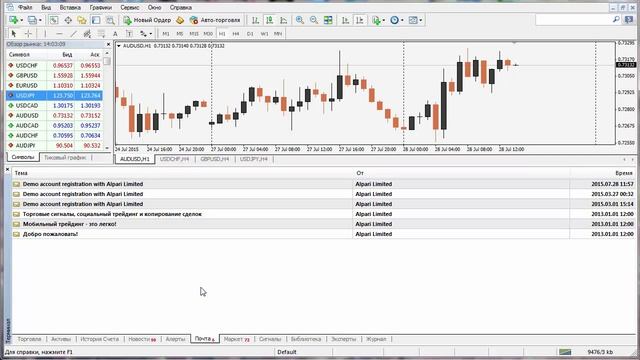Select the Horizontal Line drawing tool
The width and height of the screenshot is (640, 360).
[59, 33]
